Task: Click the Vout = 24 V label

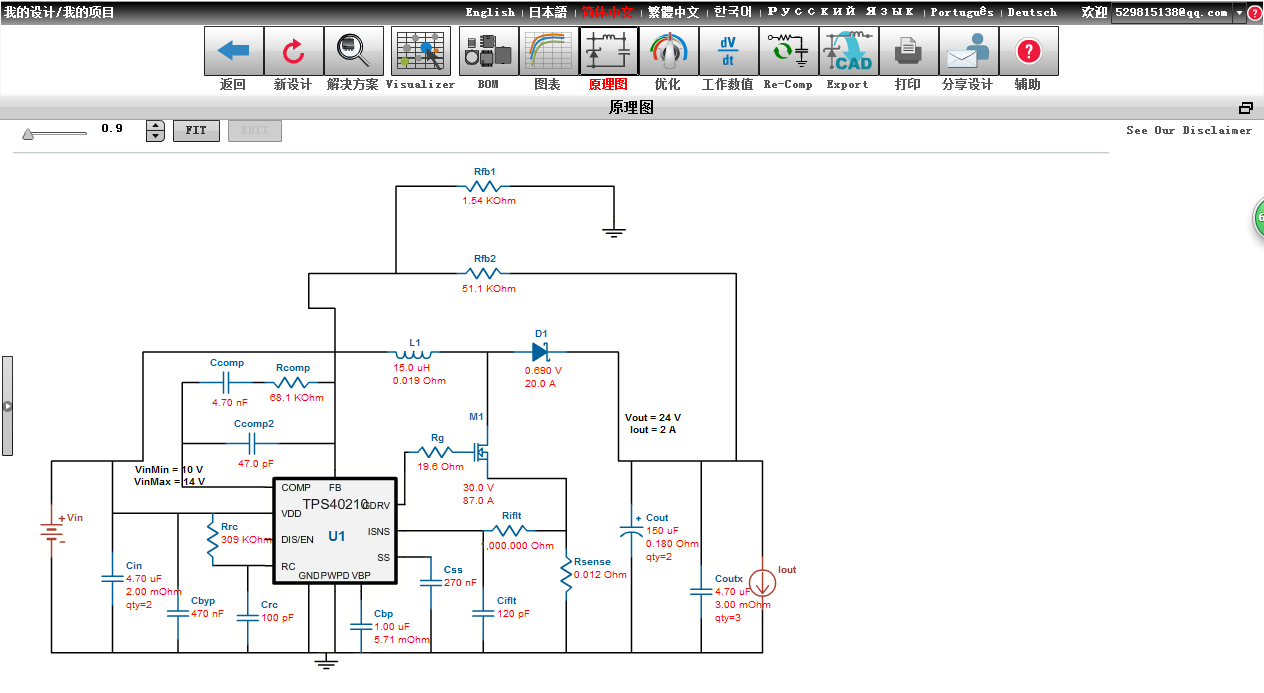Action: pyautogui.click(x=653, y=418)
